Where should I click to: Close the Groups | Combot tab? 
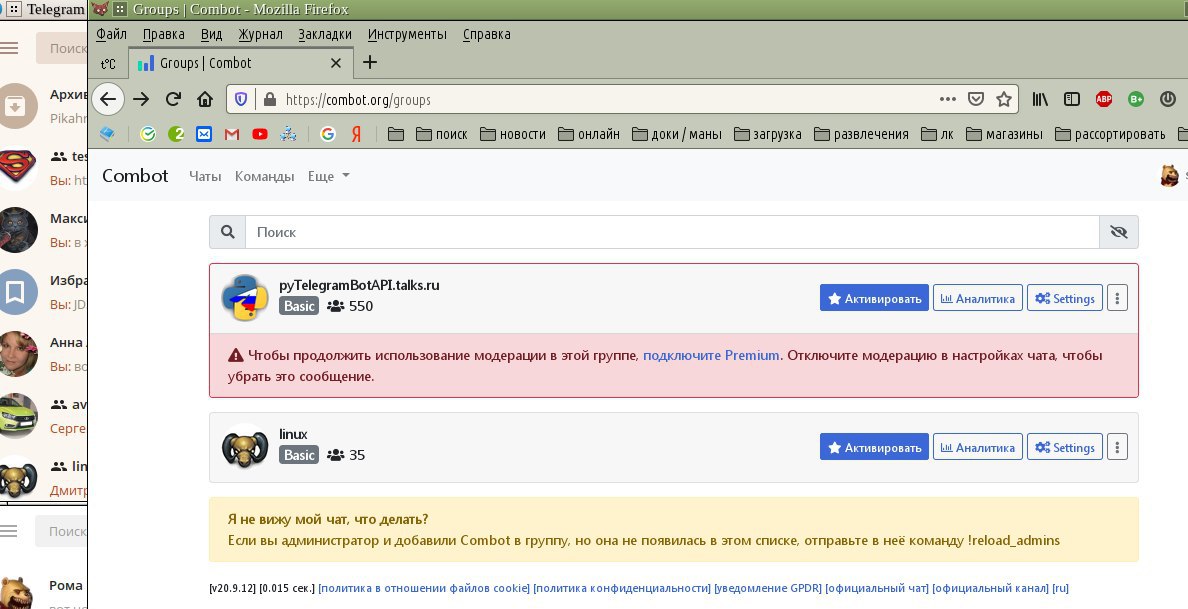[336, 63]
